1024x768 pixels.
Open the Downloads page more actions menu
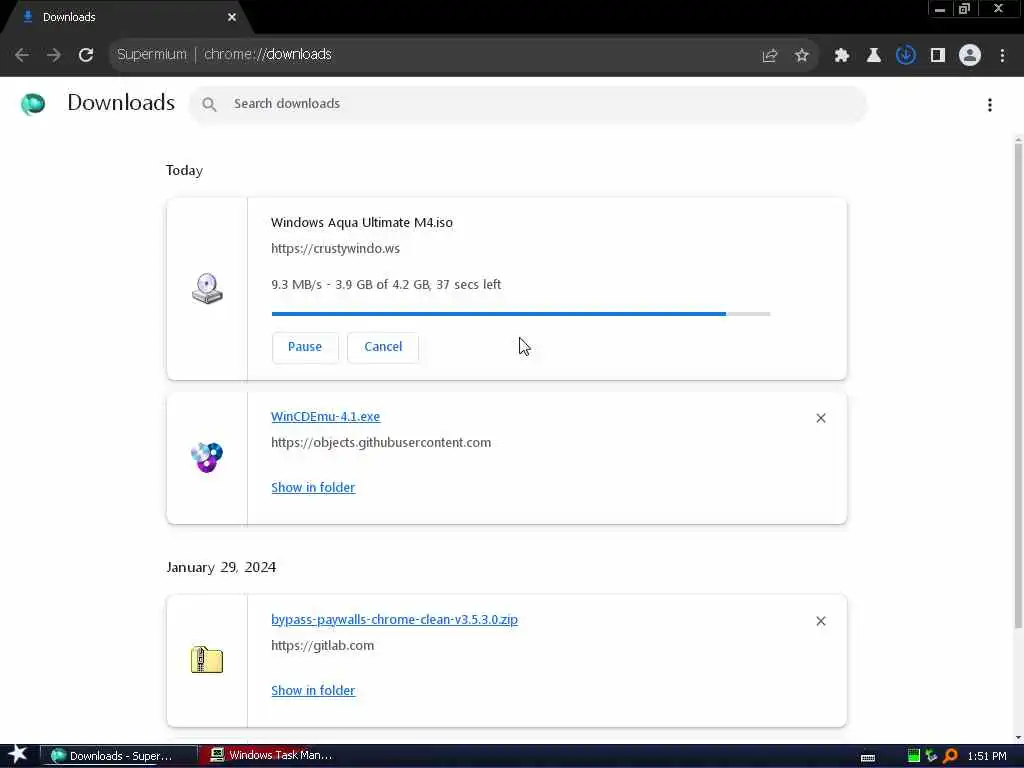[x=990, y=104]
